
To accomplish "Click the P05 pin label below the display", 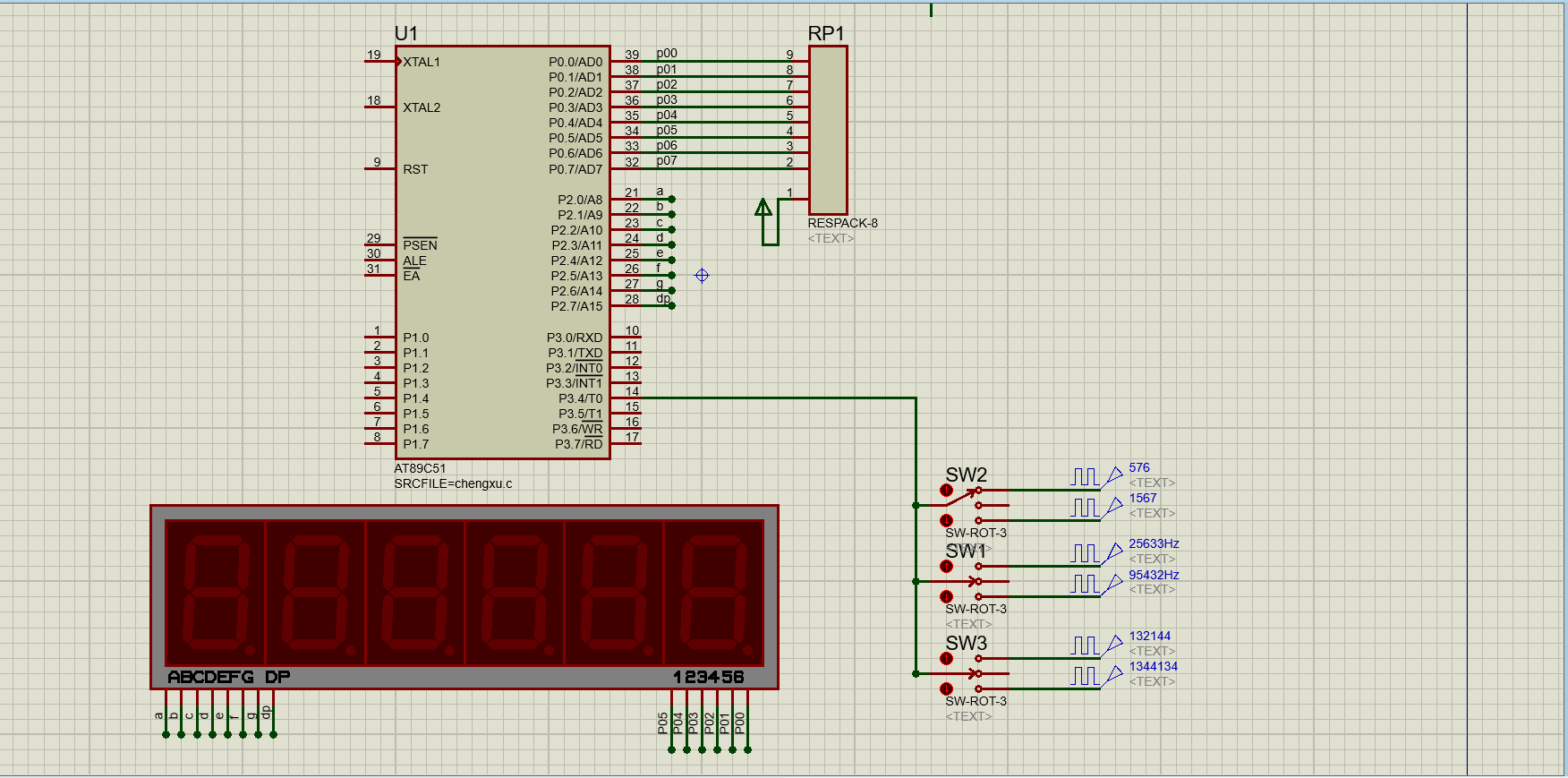I will coord(662,723).
